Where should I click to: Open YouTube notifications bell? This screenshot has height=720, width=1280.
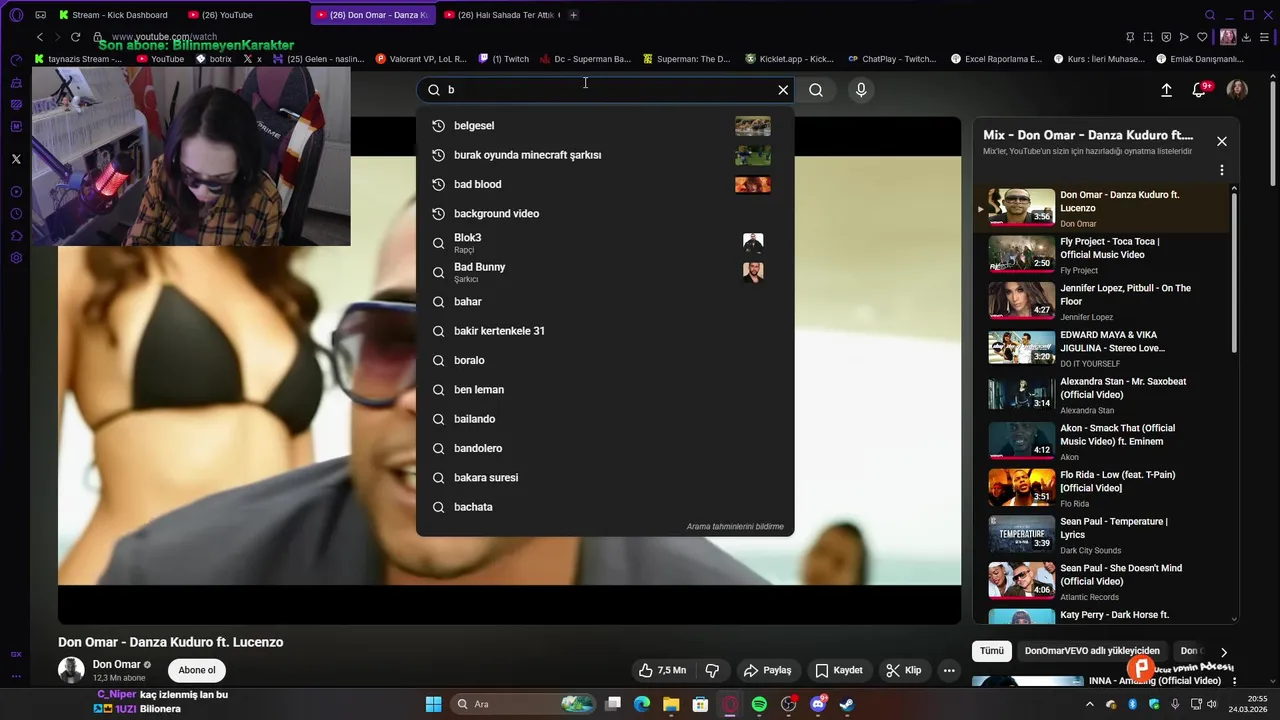click(x=1199, y=90)
